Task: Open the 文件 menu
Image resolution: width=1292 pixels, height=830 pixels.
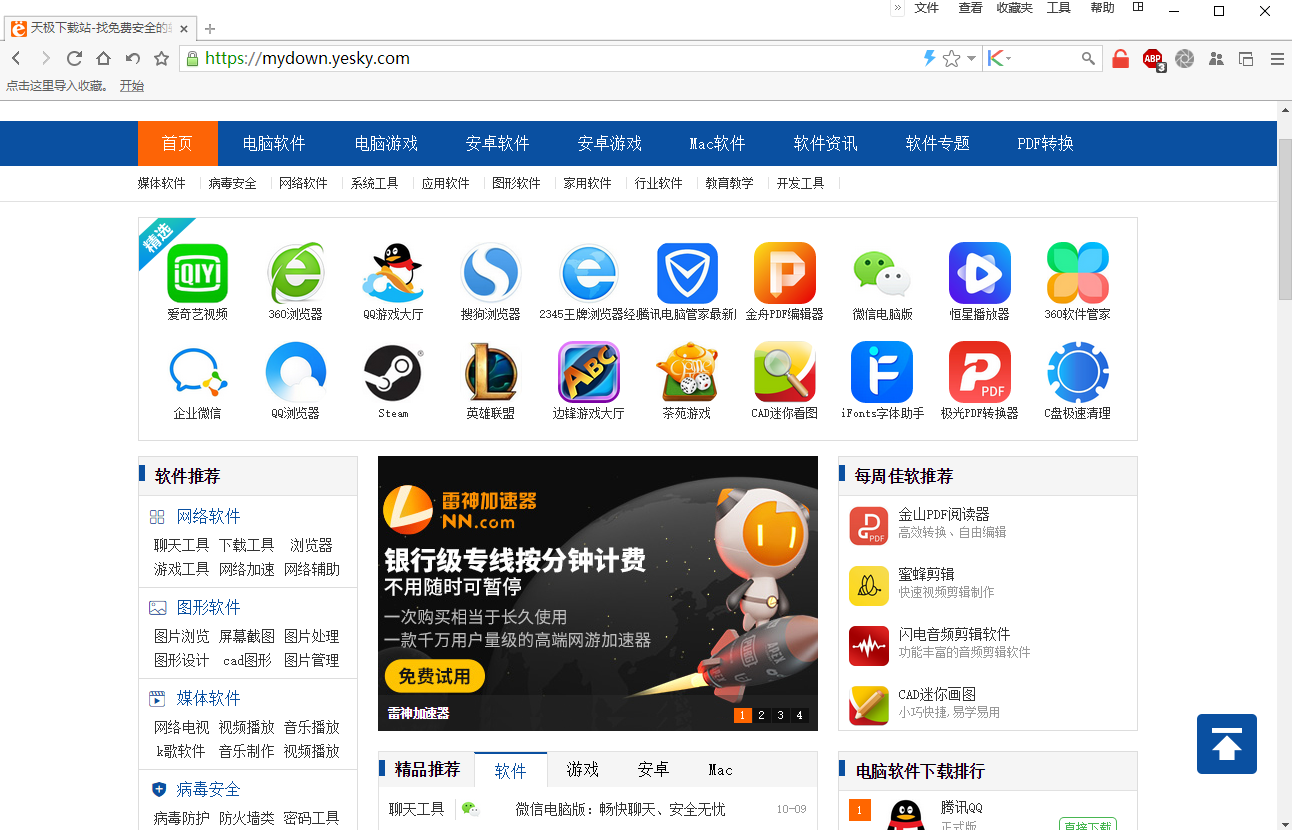Action: pos(927,8)
